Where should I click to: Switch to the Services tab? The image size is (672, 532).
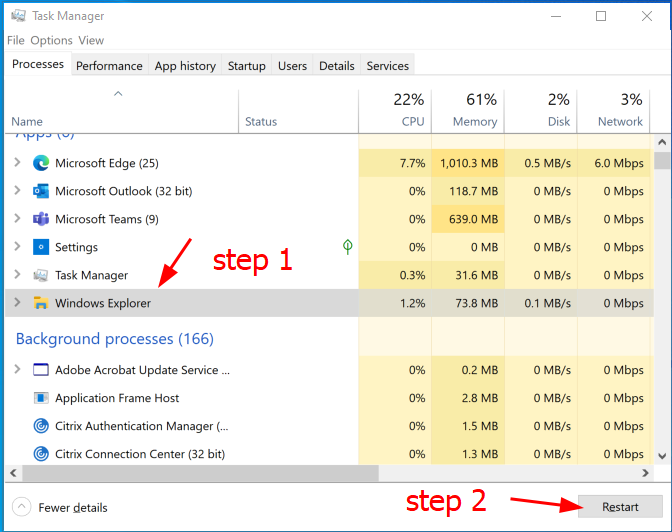[387, 66]
